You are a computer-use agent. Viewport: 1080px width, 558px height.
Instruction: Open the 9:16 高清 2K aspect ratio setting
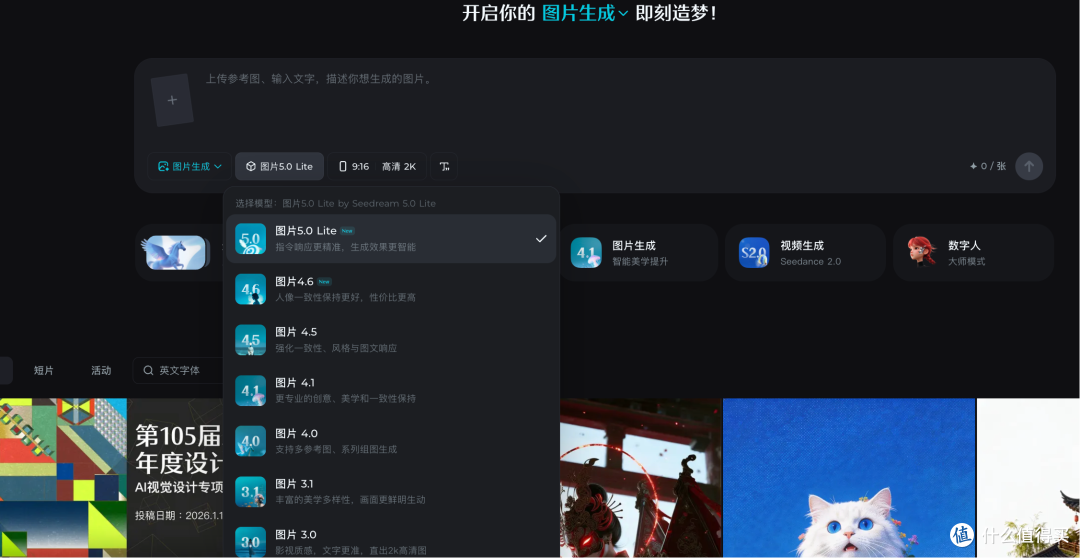(x=377, y=167)
